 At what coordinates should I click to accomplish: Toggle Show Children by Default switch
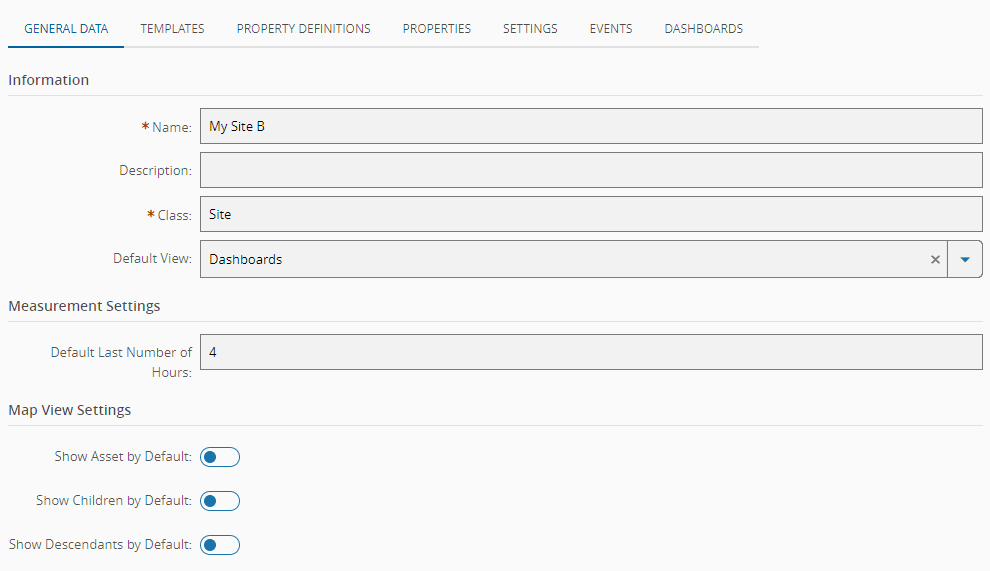pyautogui.click(x=220, y=501)
